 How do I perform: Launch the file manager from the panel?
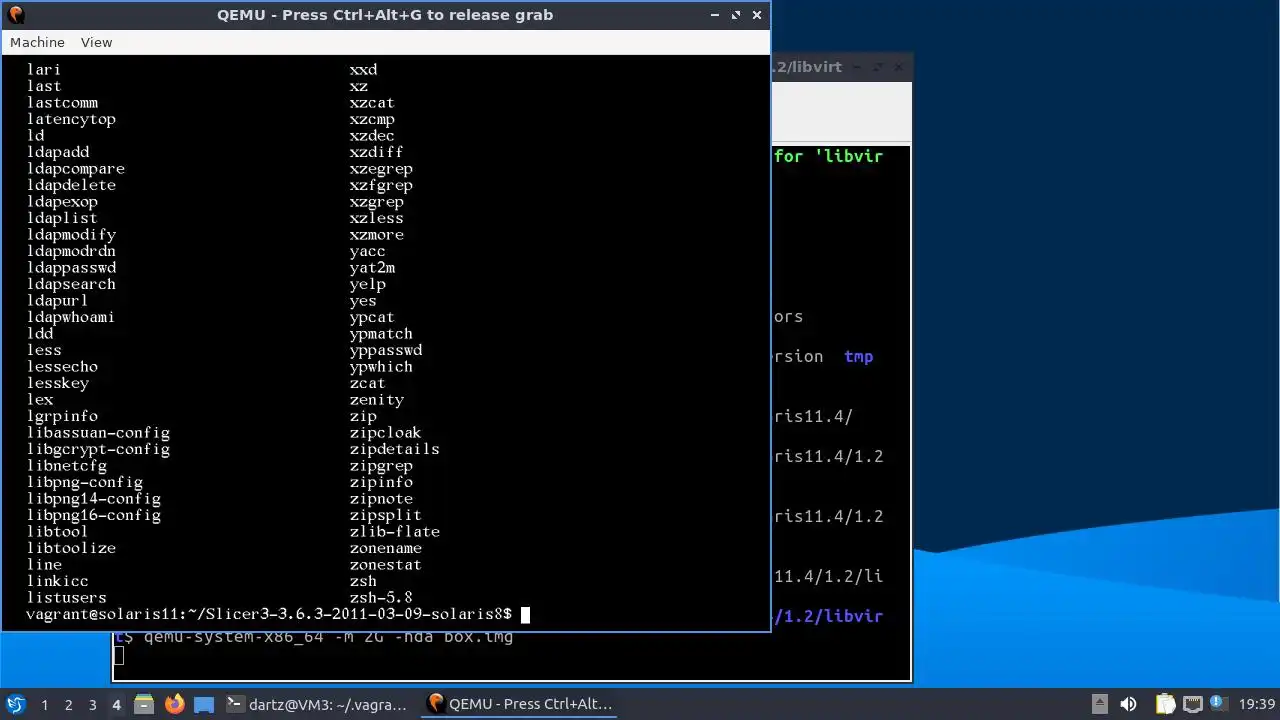[143, 704]
